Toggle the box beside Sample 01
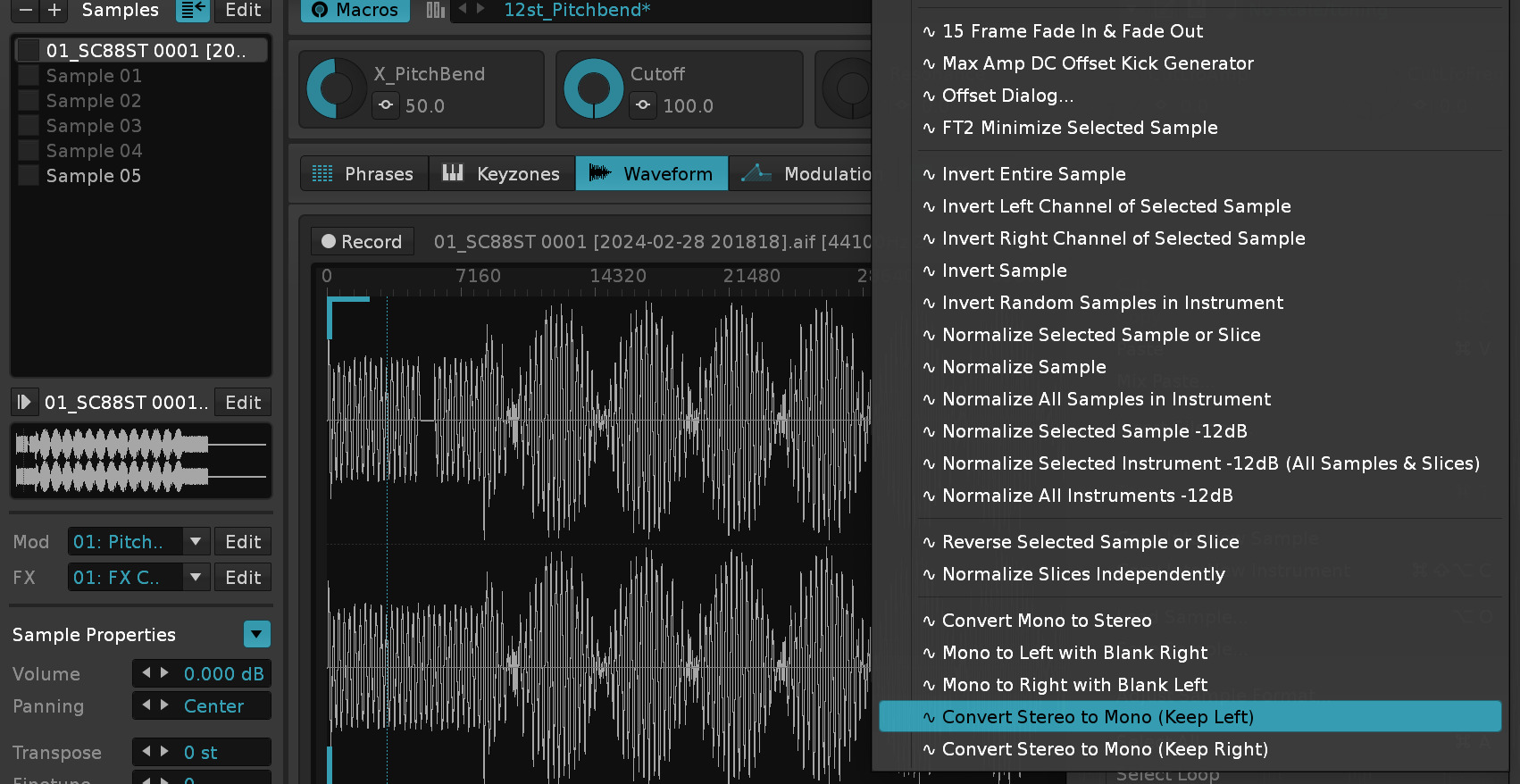The width and height of the screenshot is (1520, 784). click(x=29, y=76)
